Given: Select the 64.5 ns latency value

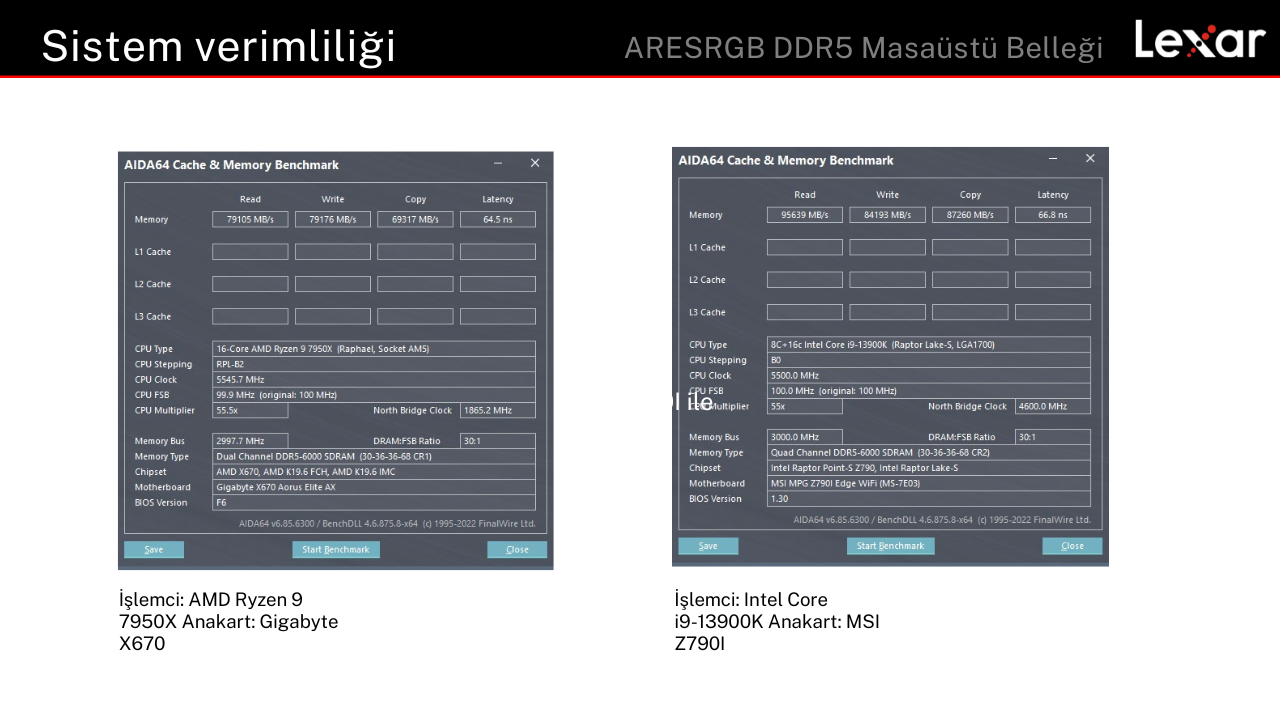Looking at the screenshot, I should coord(498,219).
